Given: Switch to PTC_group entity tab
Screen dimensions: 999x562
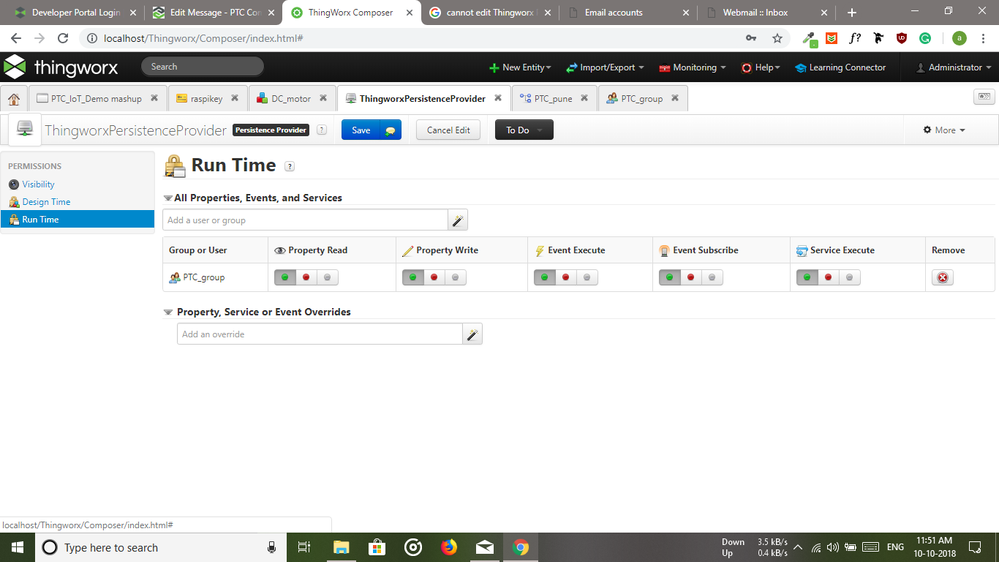Looking at the screenshot, I should click(642, 99).
